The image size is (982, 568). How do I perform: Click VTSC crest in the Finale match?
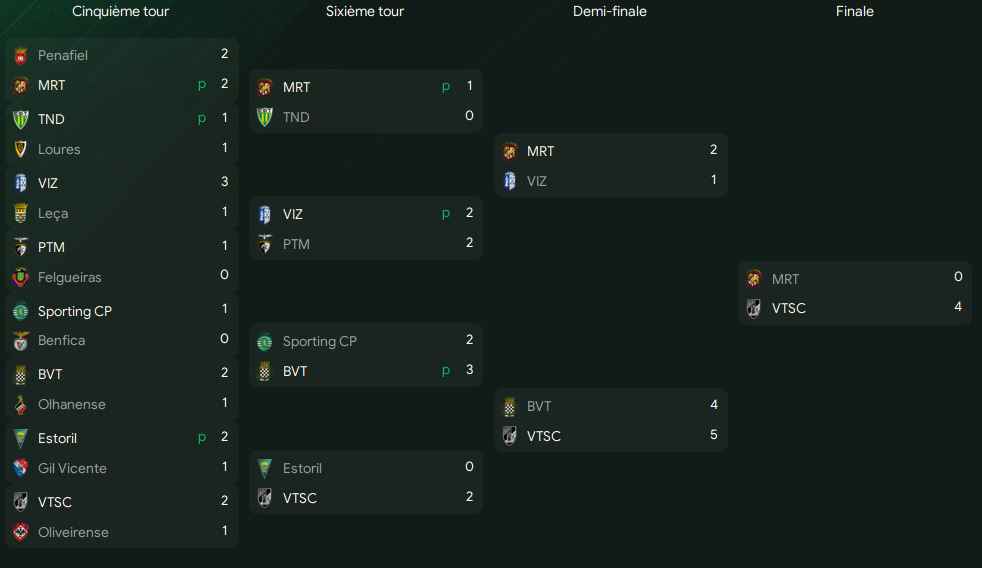point(754,308)
